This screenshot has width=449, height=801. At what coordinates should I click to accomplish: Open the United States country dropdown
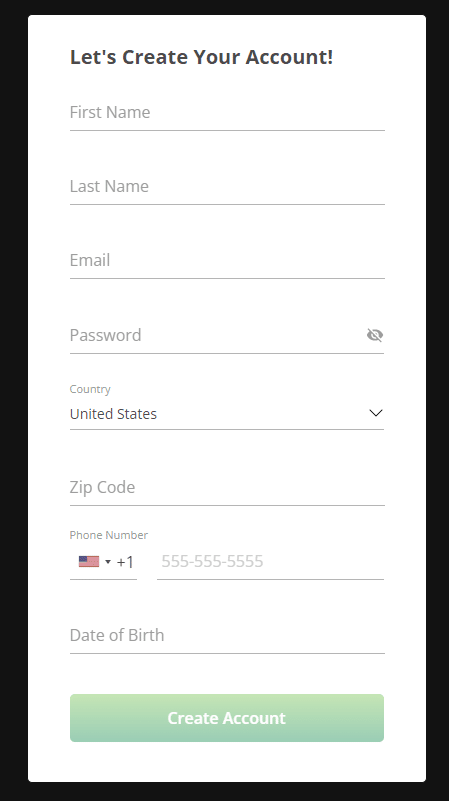[227, 414]
